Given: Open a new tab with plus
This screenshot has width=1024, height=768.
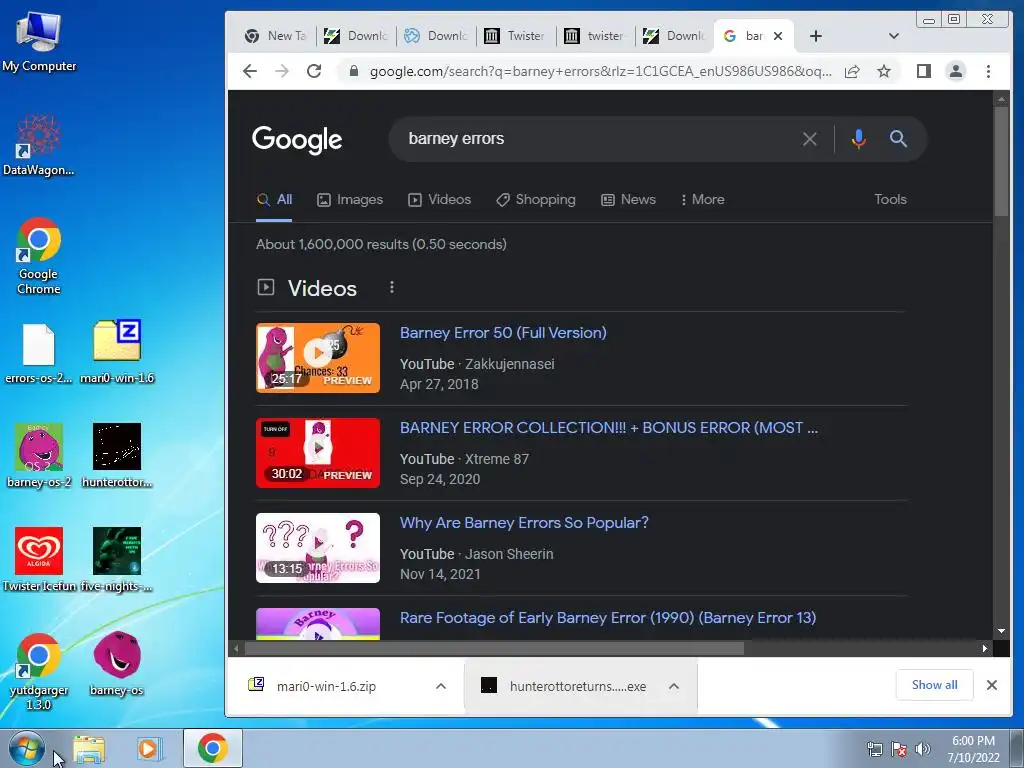Looking at the screenshot, I should point(815,36).
